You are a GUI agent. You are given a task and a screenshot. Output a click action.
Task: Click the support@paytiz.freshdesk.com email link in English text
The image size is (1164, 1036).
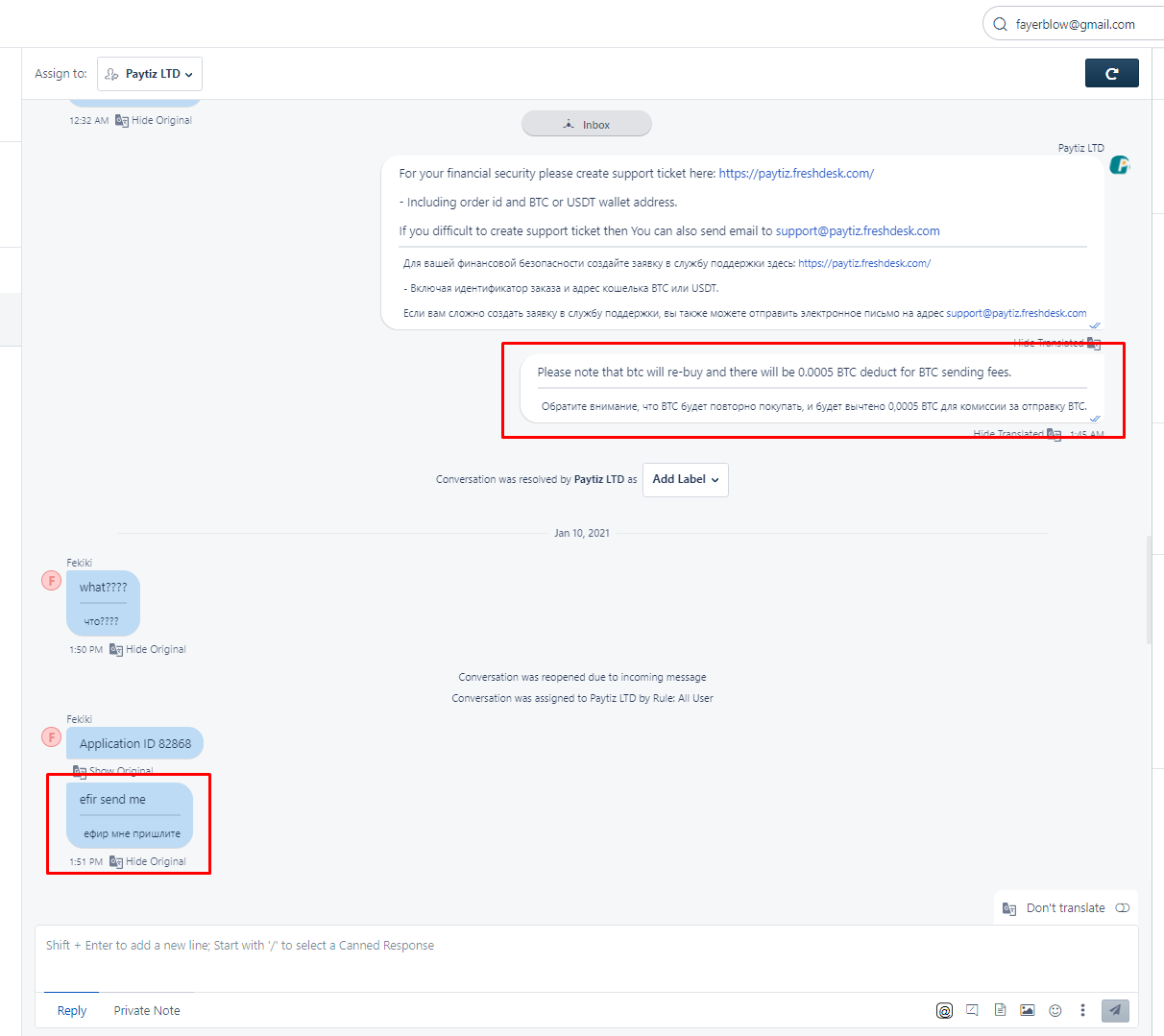[x=857, y=231]
